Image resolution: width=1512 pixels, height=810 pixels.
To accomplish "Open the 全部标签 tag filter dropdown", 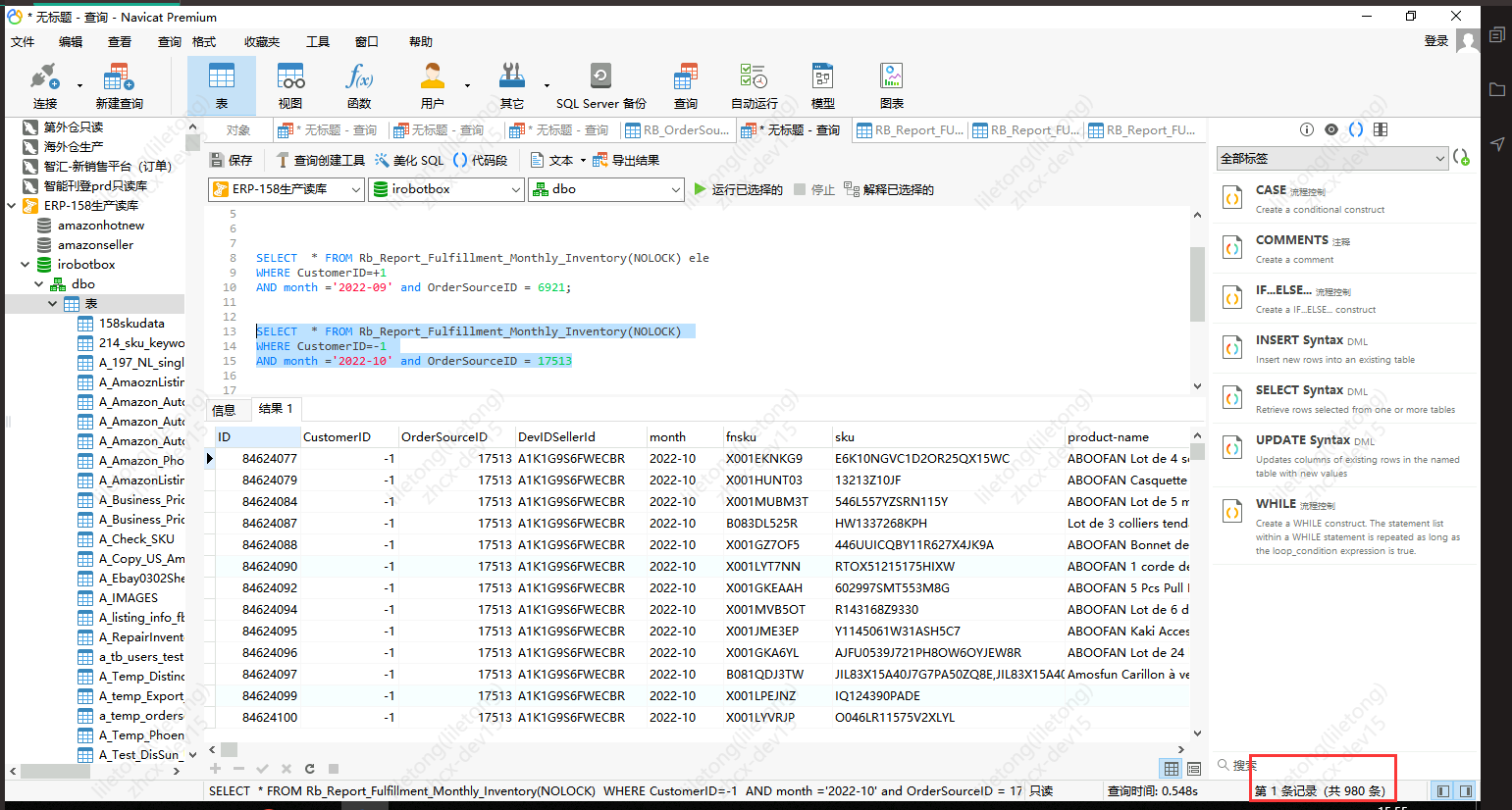I will [1332, 158].
